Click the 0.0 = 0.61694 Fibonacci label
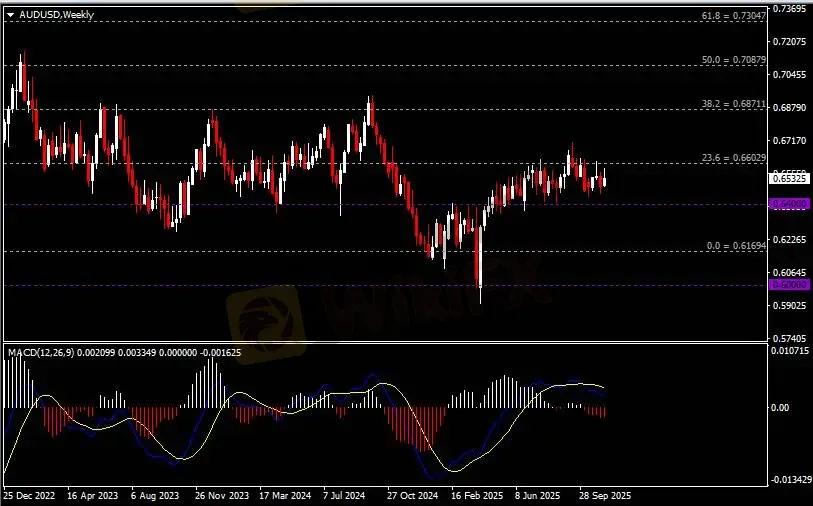813x506 pixels. click(735, 245)
